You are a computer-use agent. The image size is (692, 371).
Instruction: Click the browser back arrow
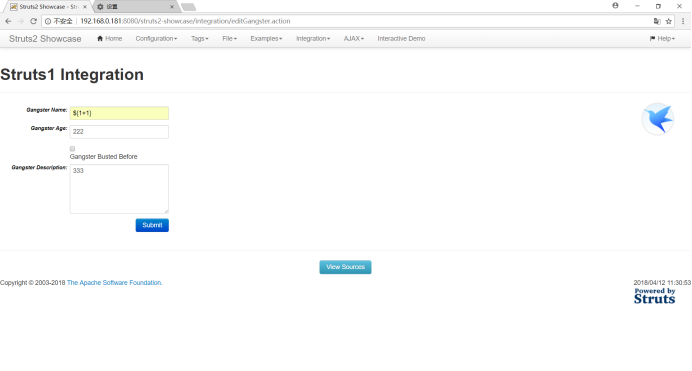point(8,21)
